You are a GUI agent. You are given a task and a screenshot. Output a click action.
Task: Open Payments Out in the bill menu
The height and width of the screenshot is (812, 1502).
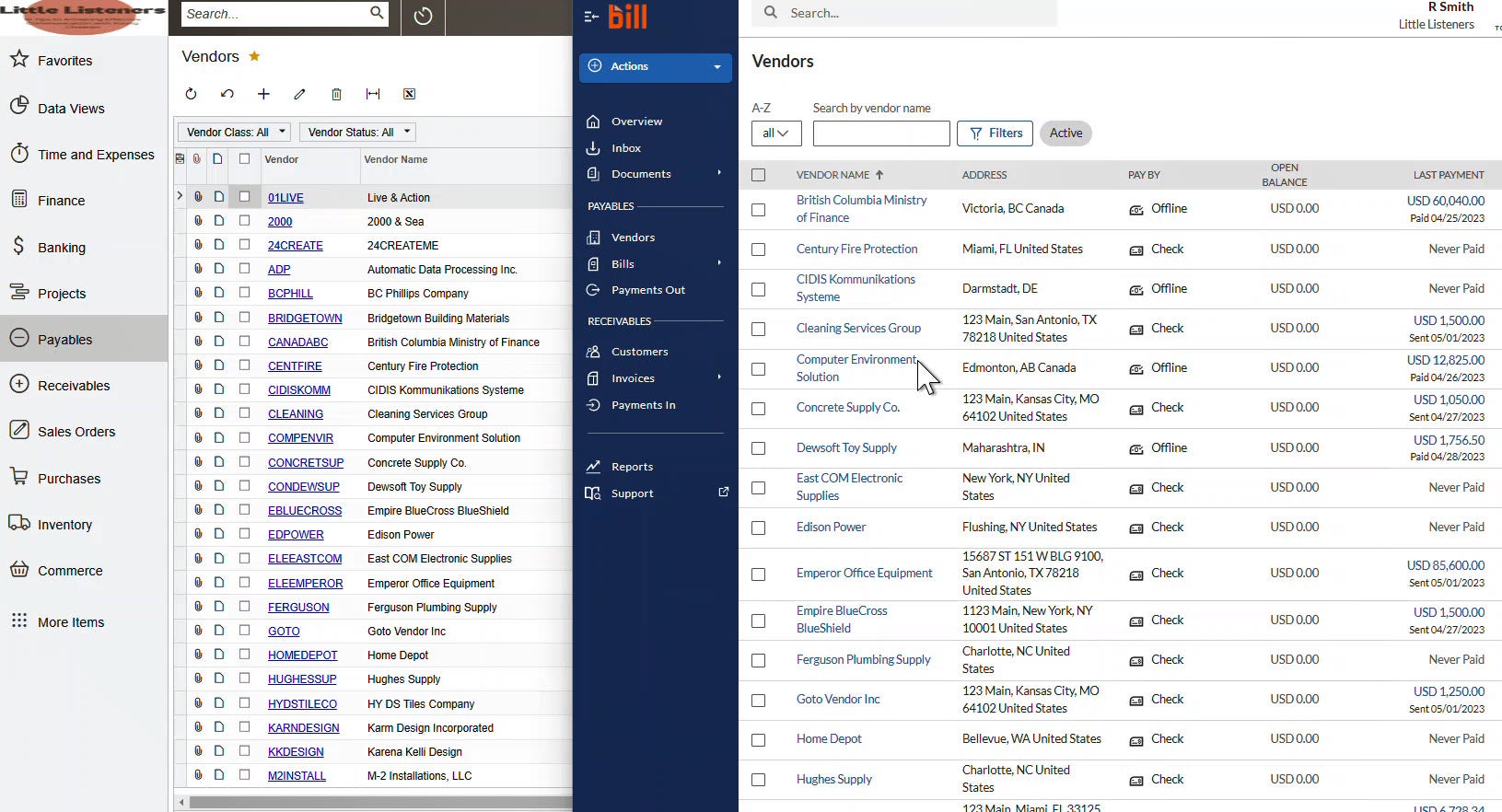[x=648, y=290]
